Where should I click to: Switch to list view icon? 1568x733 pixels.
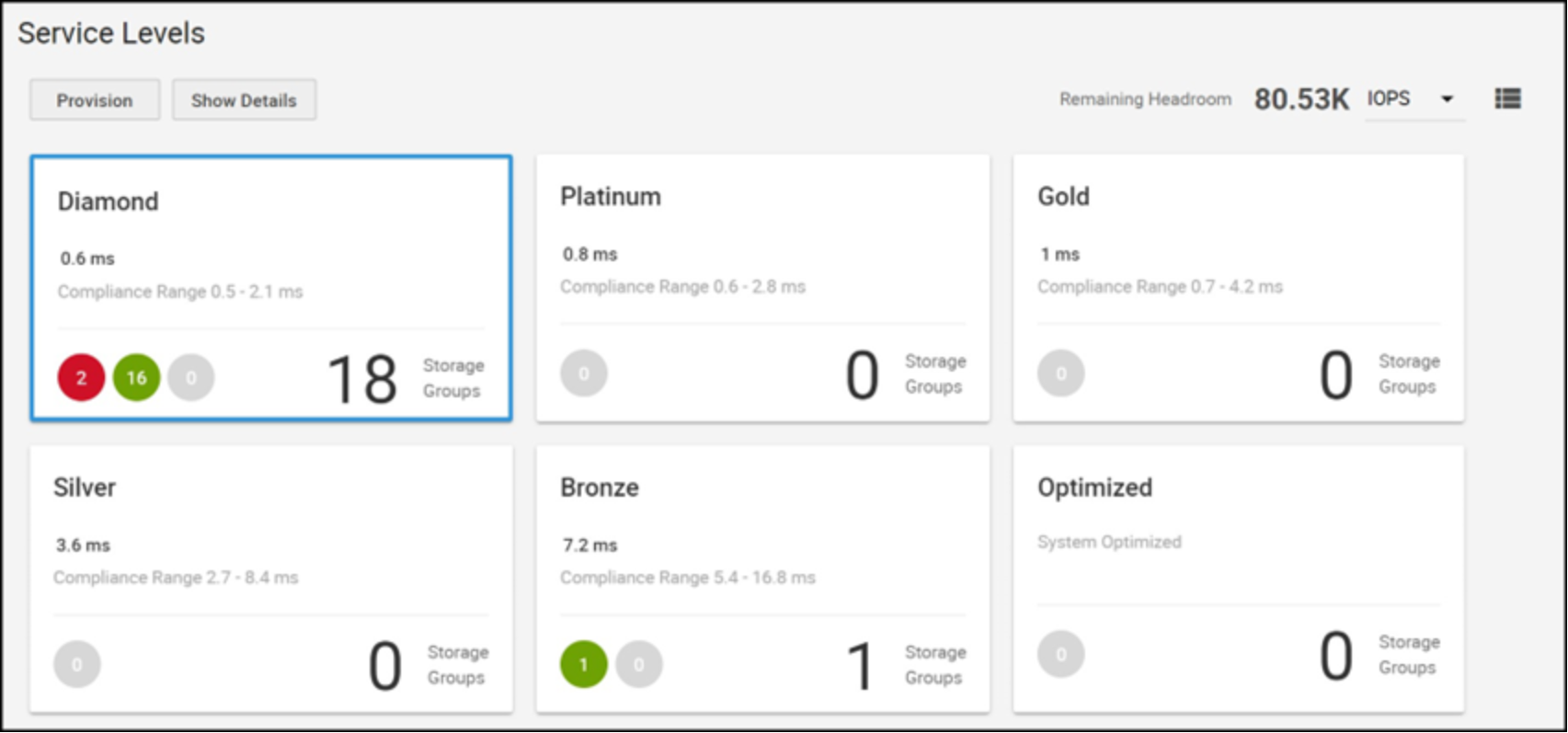click(x=1507, y=98)
